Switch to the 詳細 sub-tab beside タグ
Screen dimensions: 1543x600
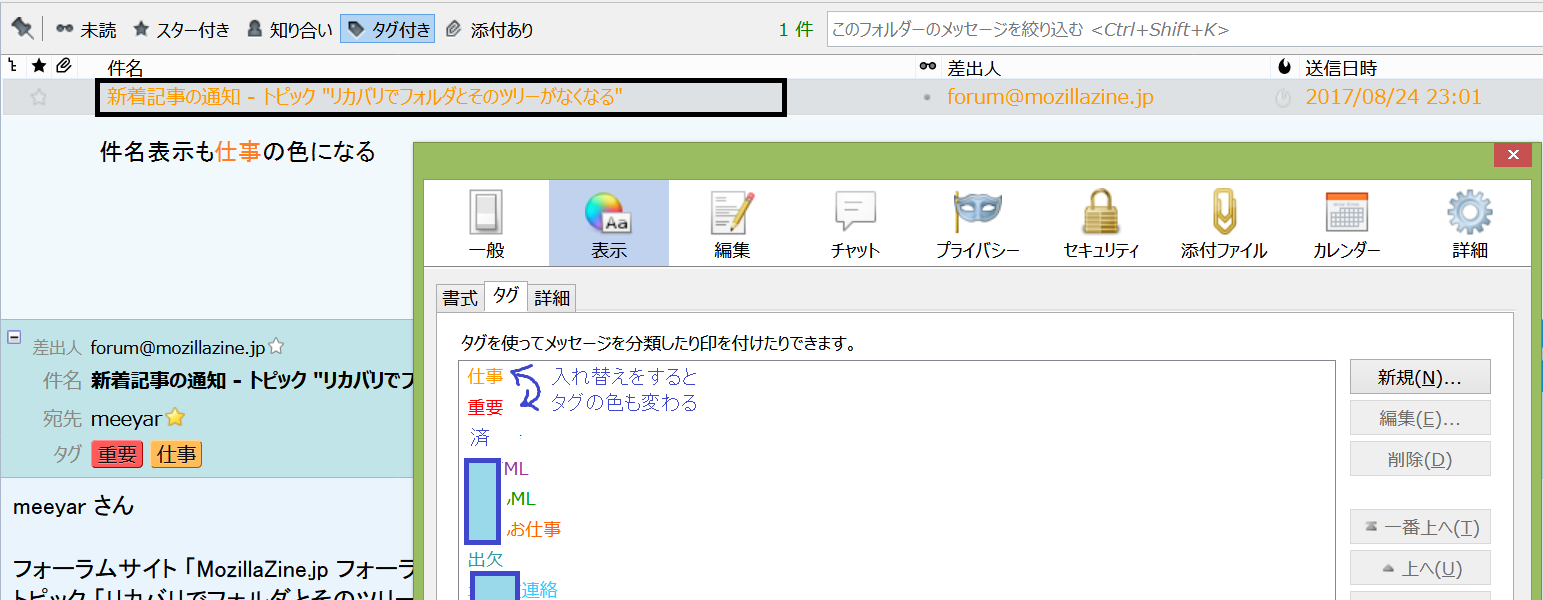pos(552,298)
